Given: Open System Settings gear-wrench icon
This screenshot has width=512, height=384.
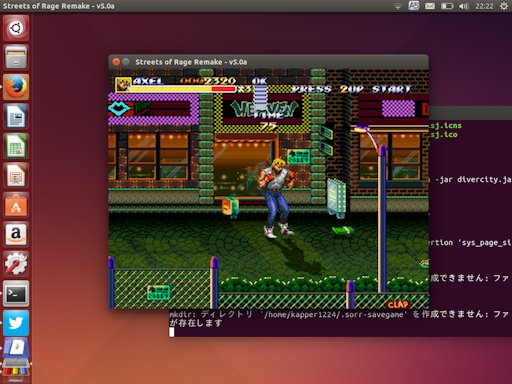Looking at the screenshot, I should (x=16, y=264).
